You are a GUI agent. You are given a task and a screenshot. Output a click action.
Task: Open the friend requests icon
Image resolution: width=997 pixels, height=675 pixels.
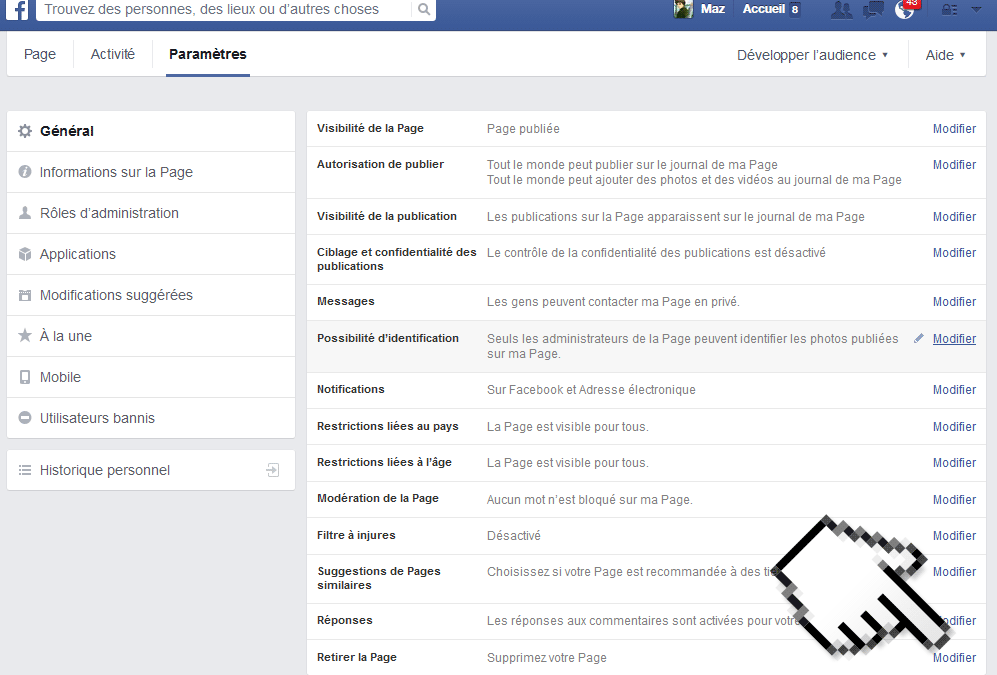pos(842,10)
